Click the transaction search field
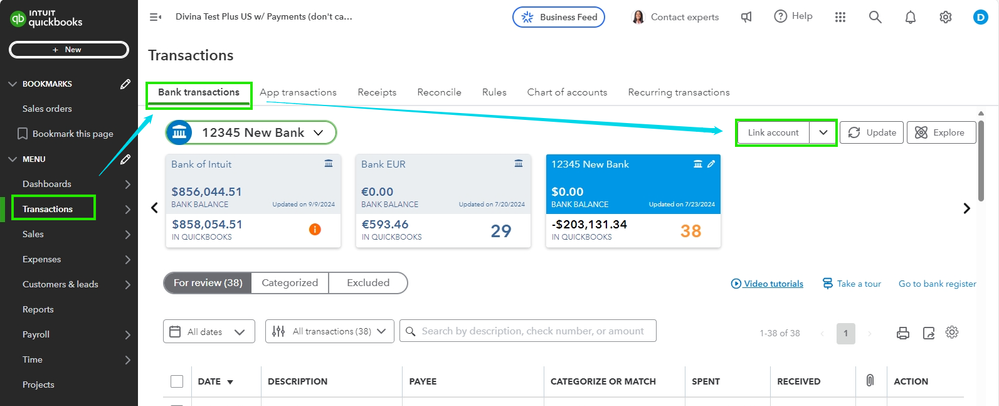This screenshot has width=999, height=406. [528, 331]
